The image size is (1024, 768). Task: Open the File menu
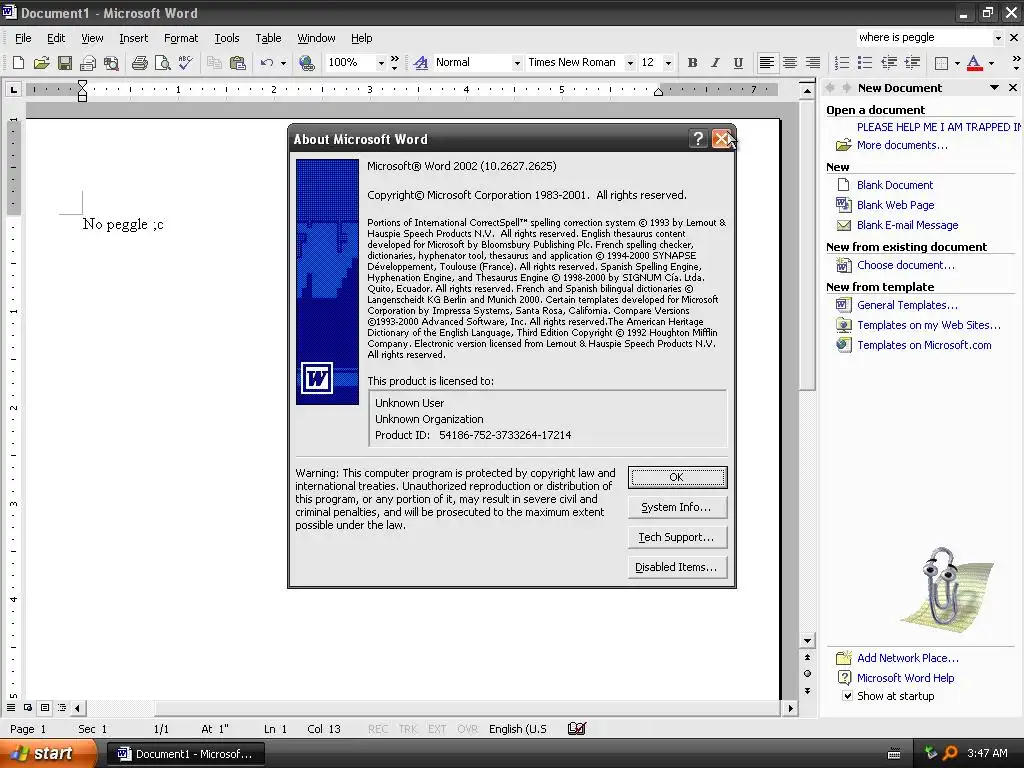pos(23,38)
